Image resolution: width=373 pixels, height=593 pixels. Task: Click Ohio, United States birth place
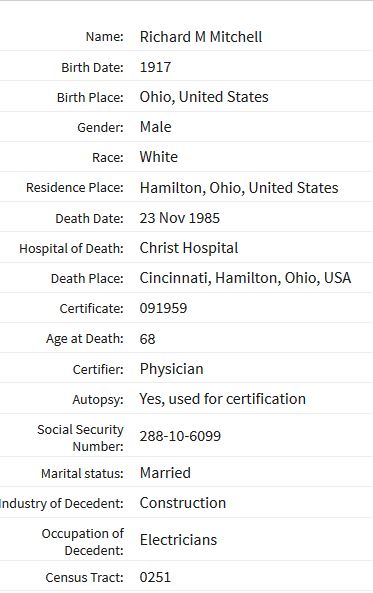pyautogui.click(x=204, y=97)
